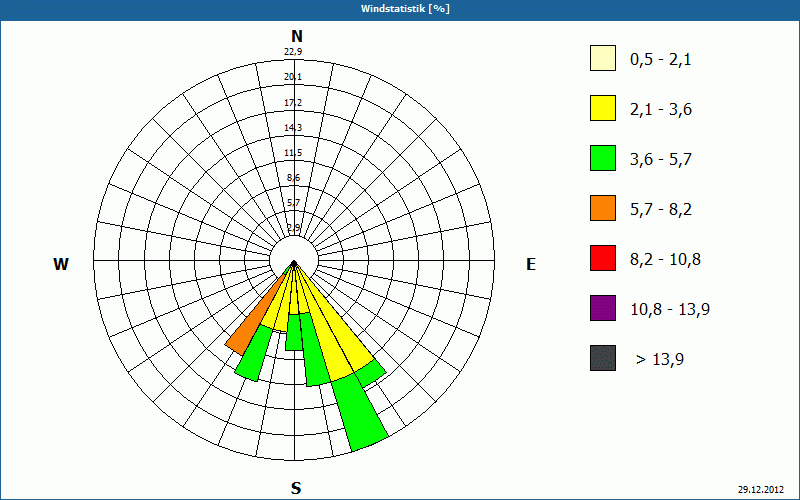Image resolution: width=800 pixels, height=500 pixels.
Task: Click the W compass label
Action: tap(61, 264)
